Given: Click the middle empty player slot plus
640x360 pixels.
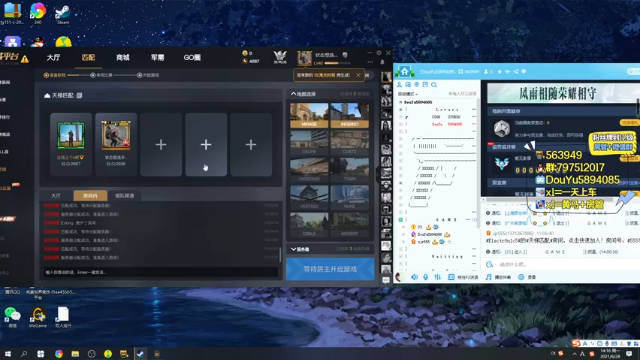Looking at the screenshot, I should (x=206, y=144).
